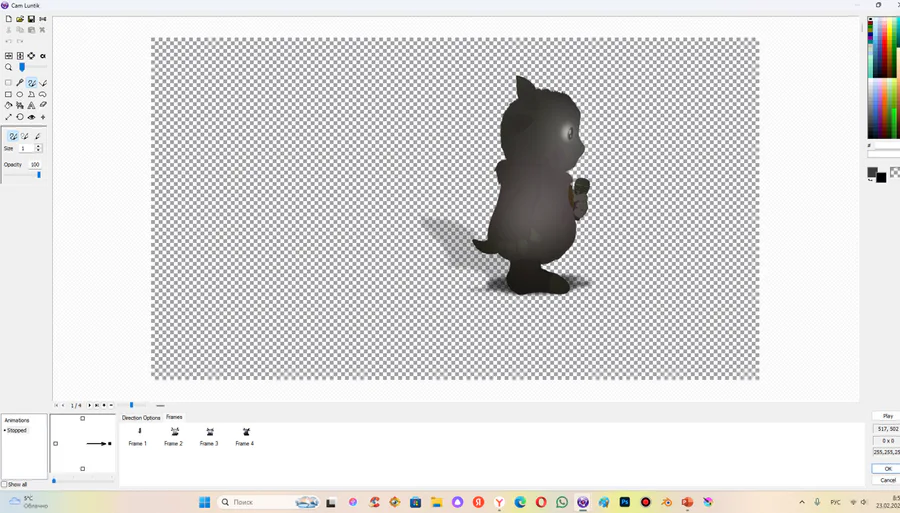Click the Opacity value field
Viewport: 900px width, 513px height.
[x=34, y=164]
